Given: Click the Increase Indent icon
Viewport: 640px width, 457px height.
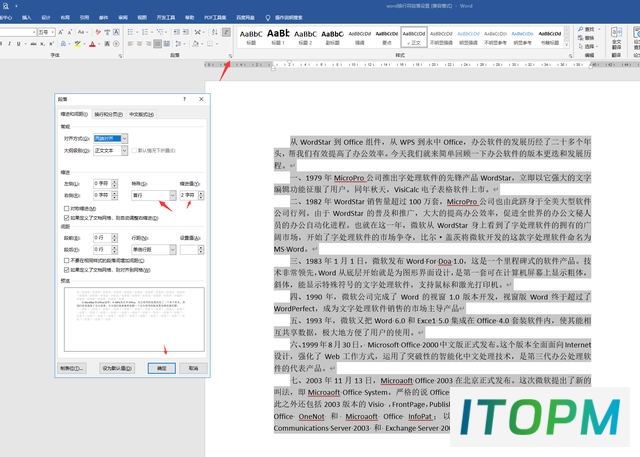Looking at the screenshot, I should [186, 32].
